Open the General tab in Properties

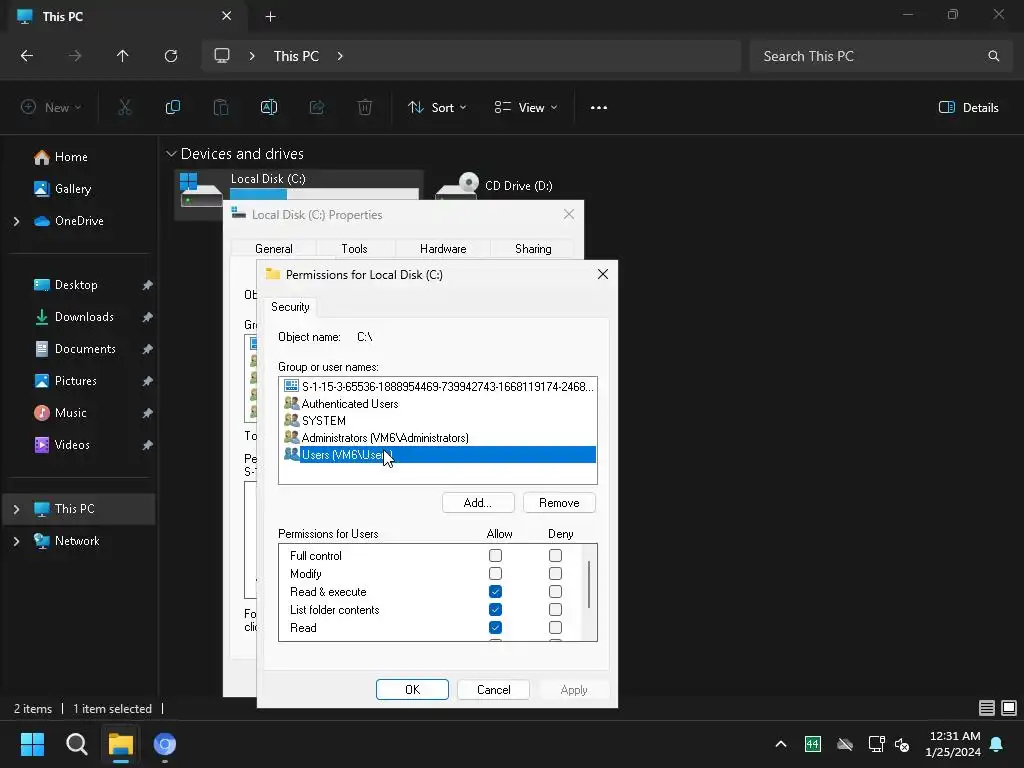click(x=274, y=249)
